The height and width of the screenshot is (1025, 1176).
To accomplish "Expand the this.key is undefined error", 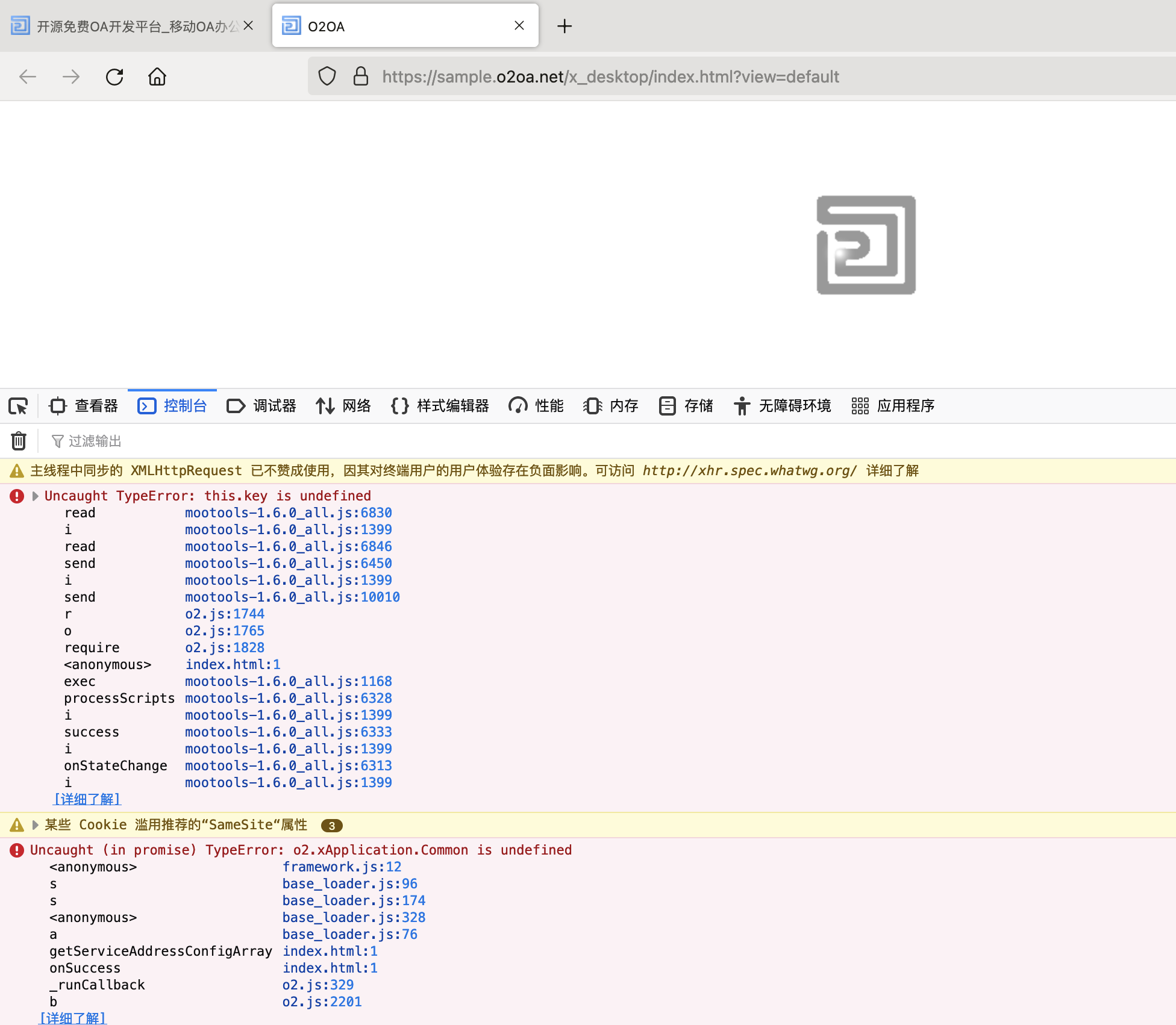I will click(35, 496).
